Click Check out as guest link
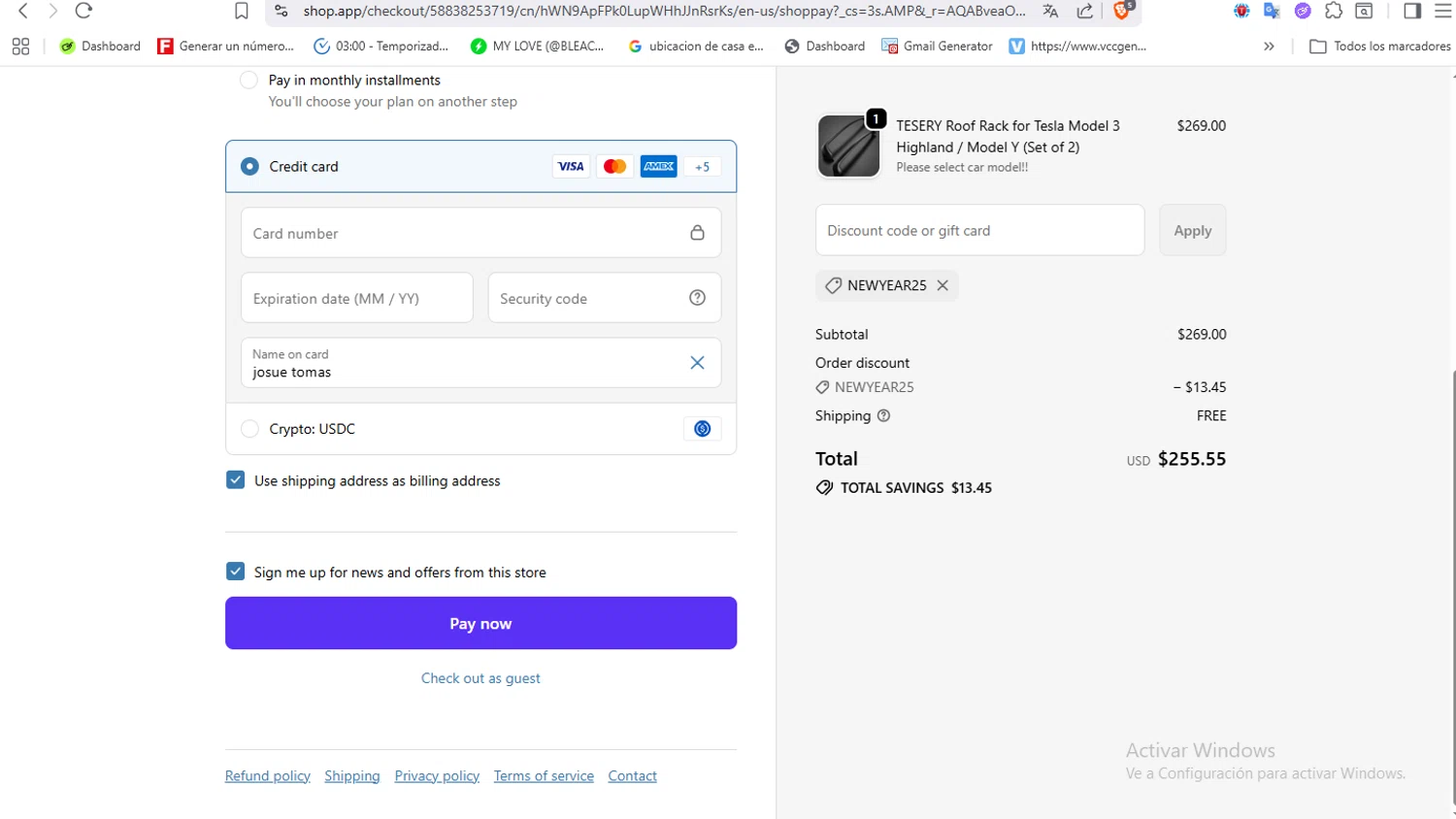Image resolution: width=1456 pixels, height=819 pixels. 480,678
